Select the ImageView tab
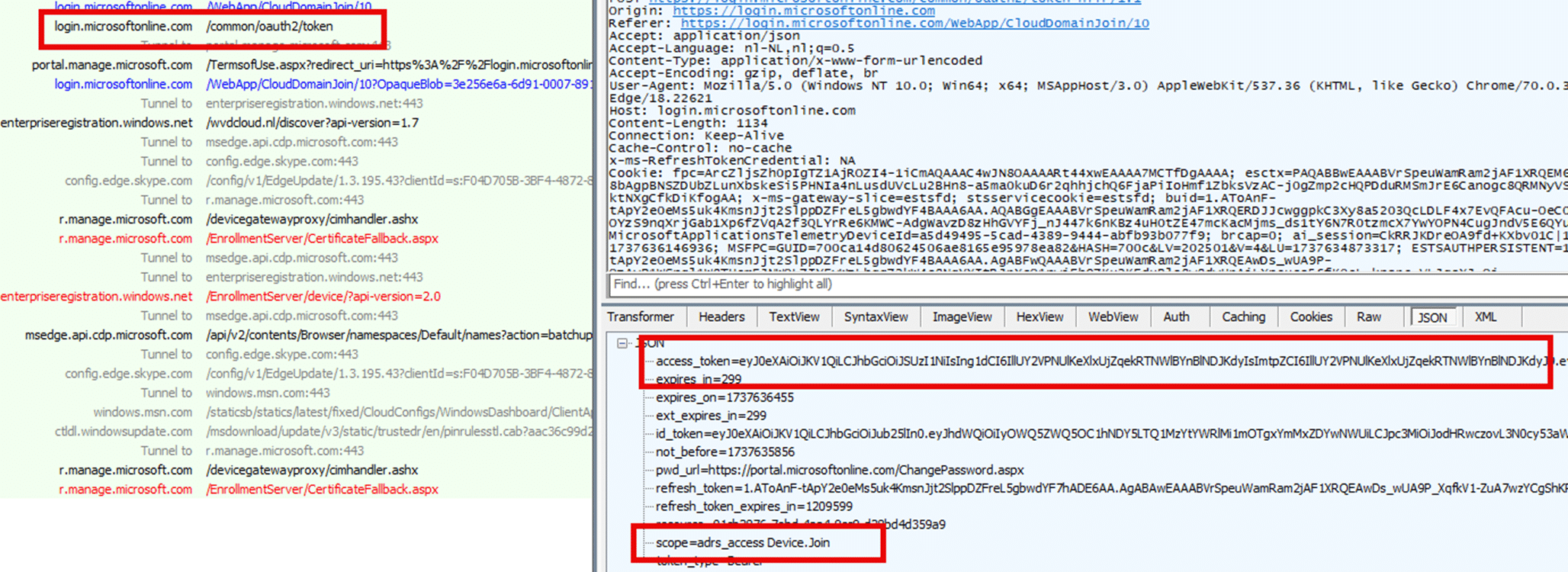The height and width of the screenshot is (572, 1568). (962, 317)
